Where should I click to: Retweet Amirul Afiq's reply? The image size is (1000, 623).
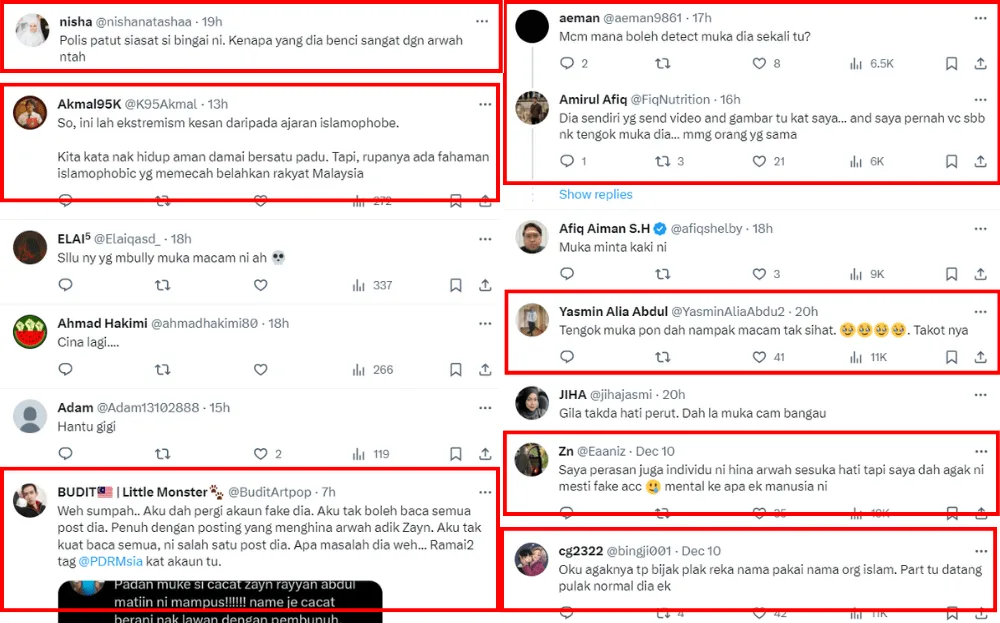662,161
